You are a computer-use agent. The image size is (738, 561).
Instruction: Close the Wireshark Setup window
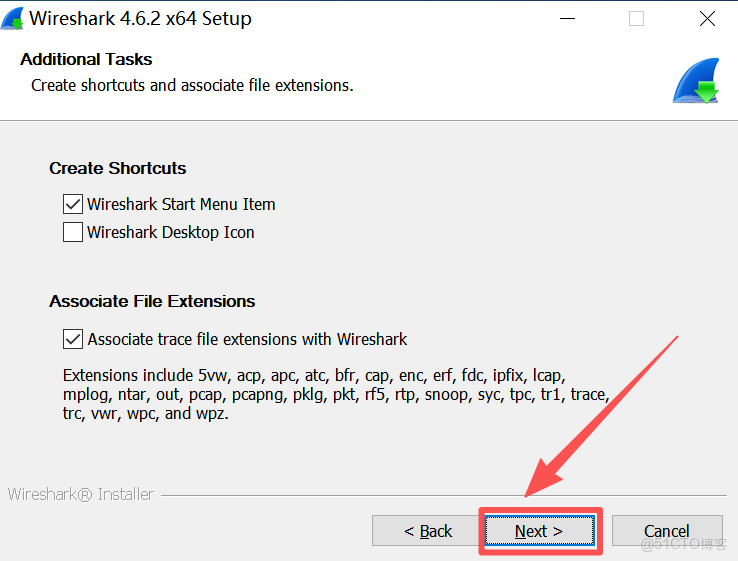[707, 19]
